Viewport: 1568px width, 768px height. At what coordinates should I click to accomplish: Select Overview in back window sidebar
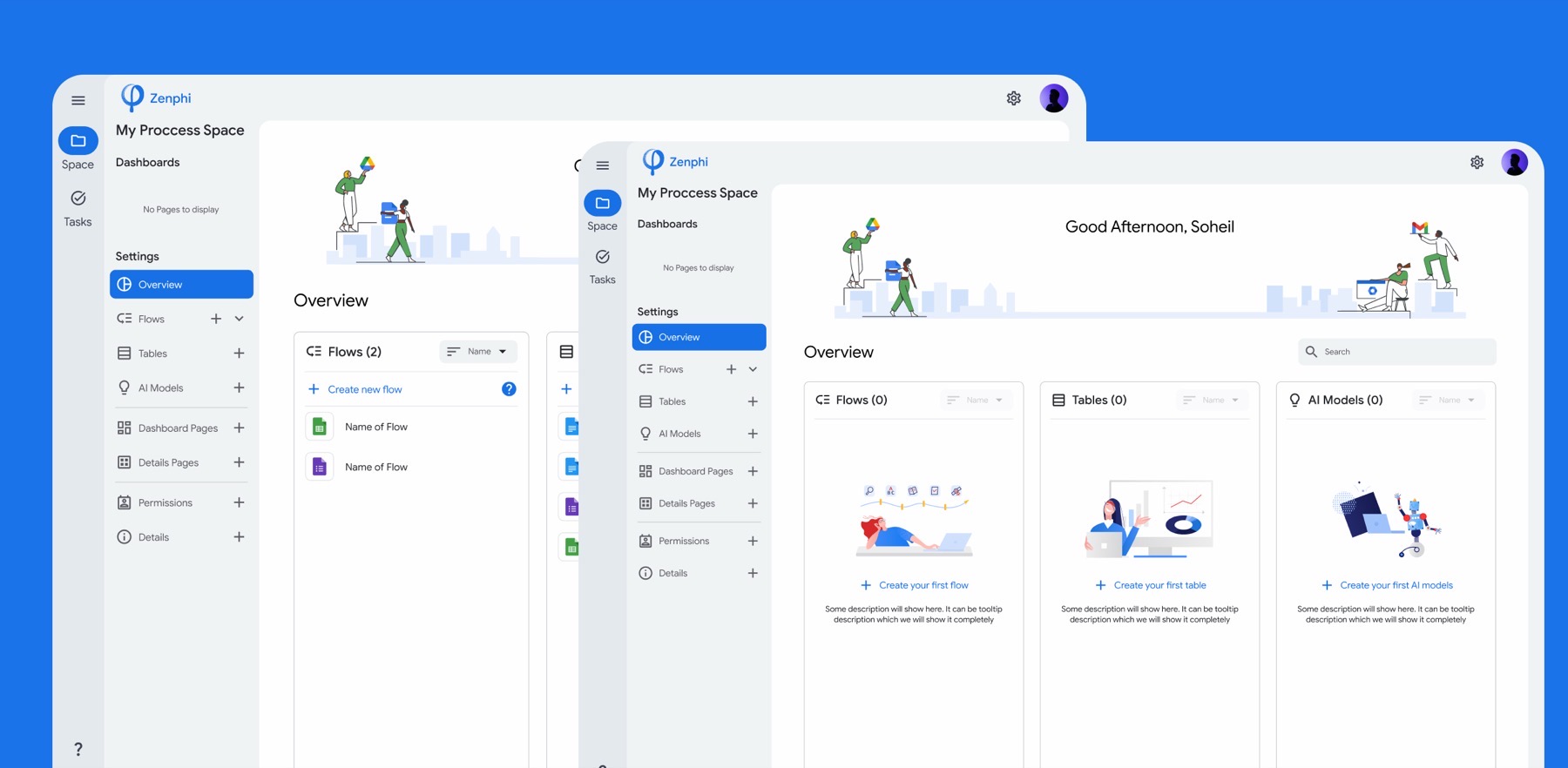click(x=181, y=285)
